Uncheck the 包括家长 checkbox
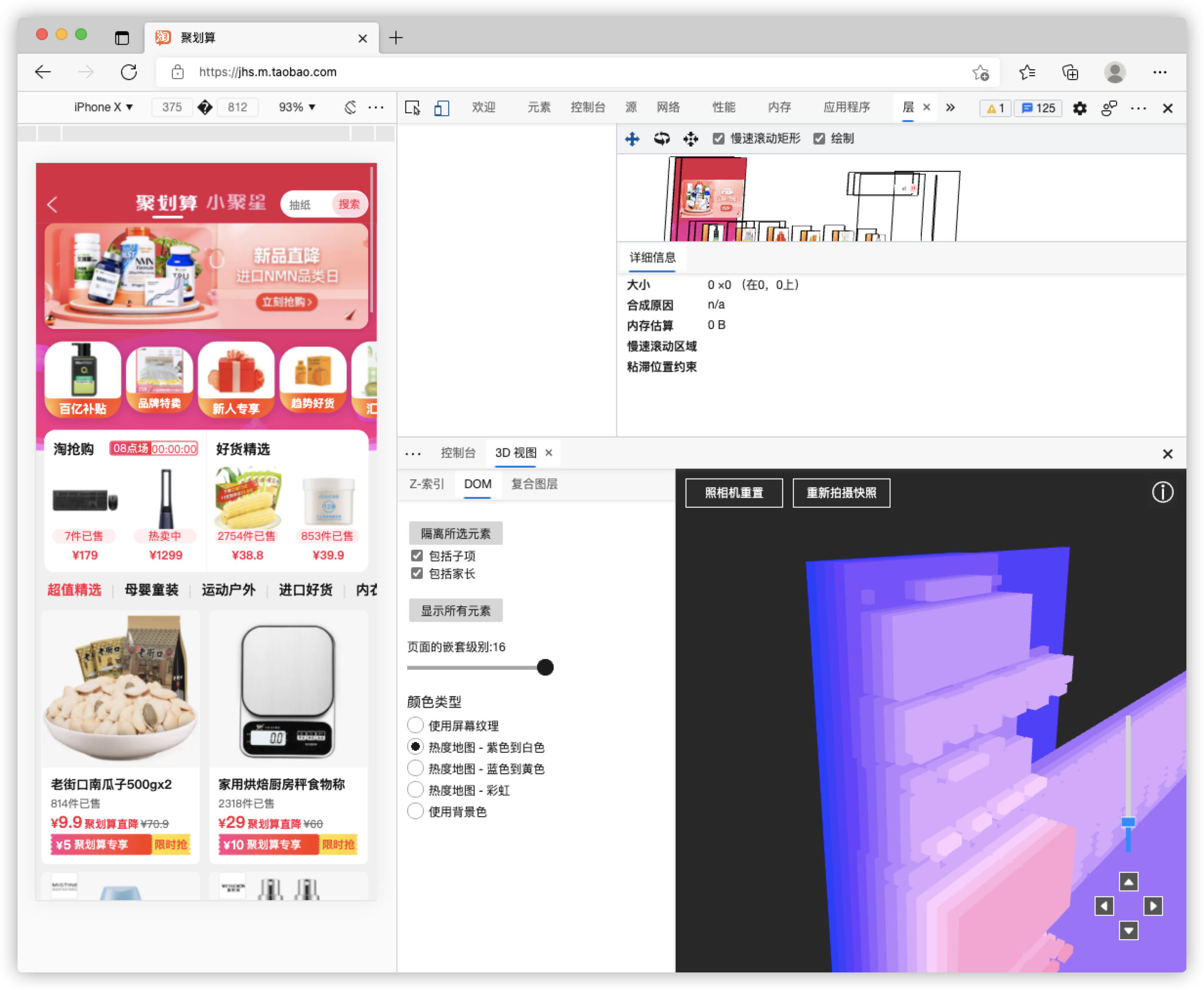The width and height of the screenshot is (1204, 990). click(x=417, y=574)
